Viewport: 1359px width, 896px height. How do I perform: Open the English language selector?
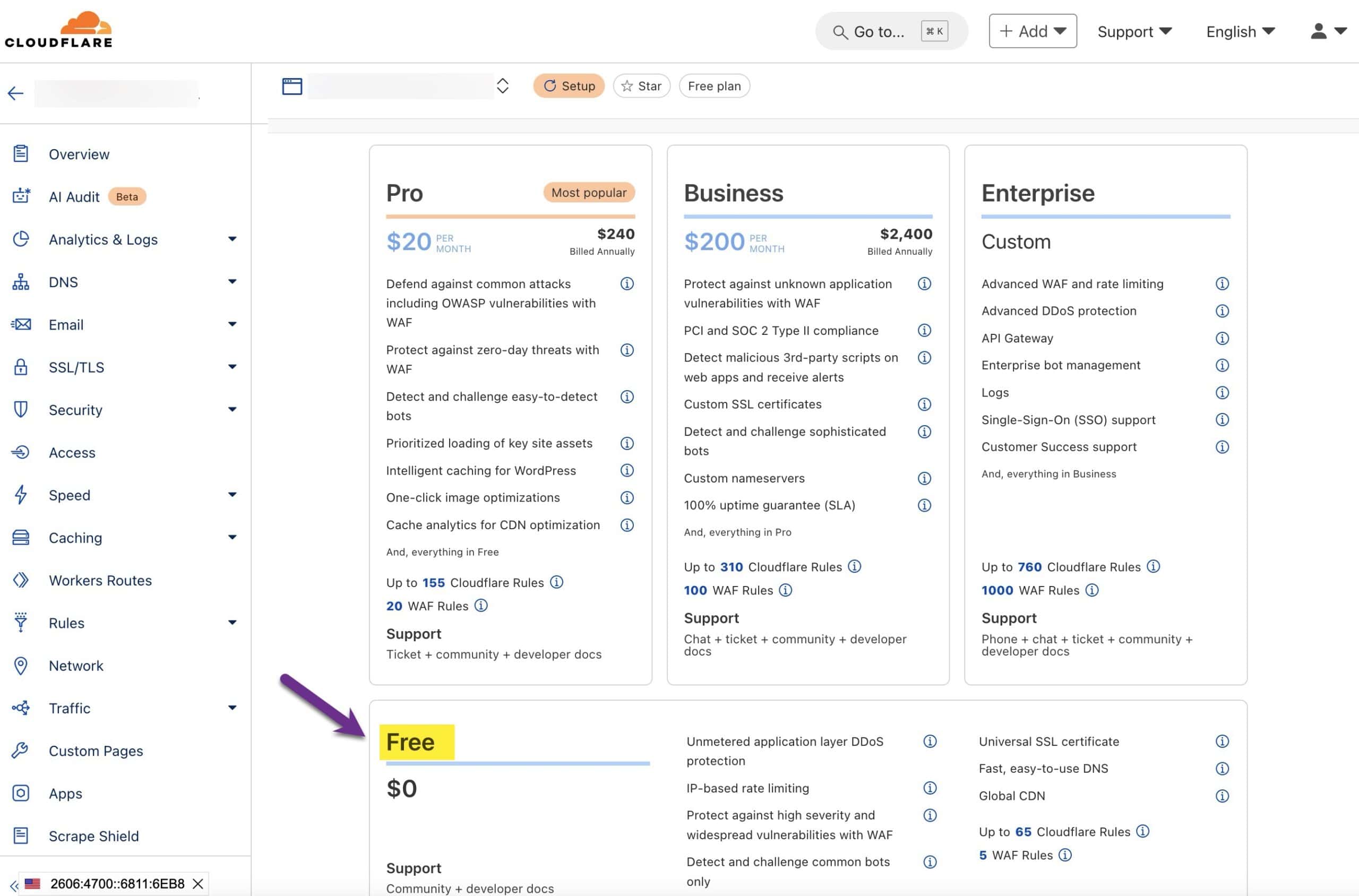pyautogui.click(x=1240, y=31)
